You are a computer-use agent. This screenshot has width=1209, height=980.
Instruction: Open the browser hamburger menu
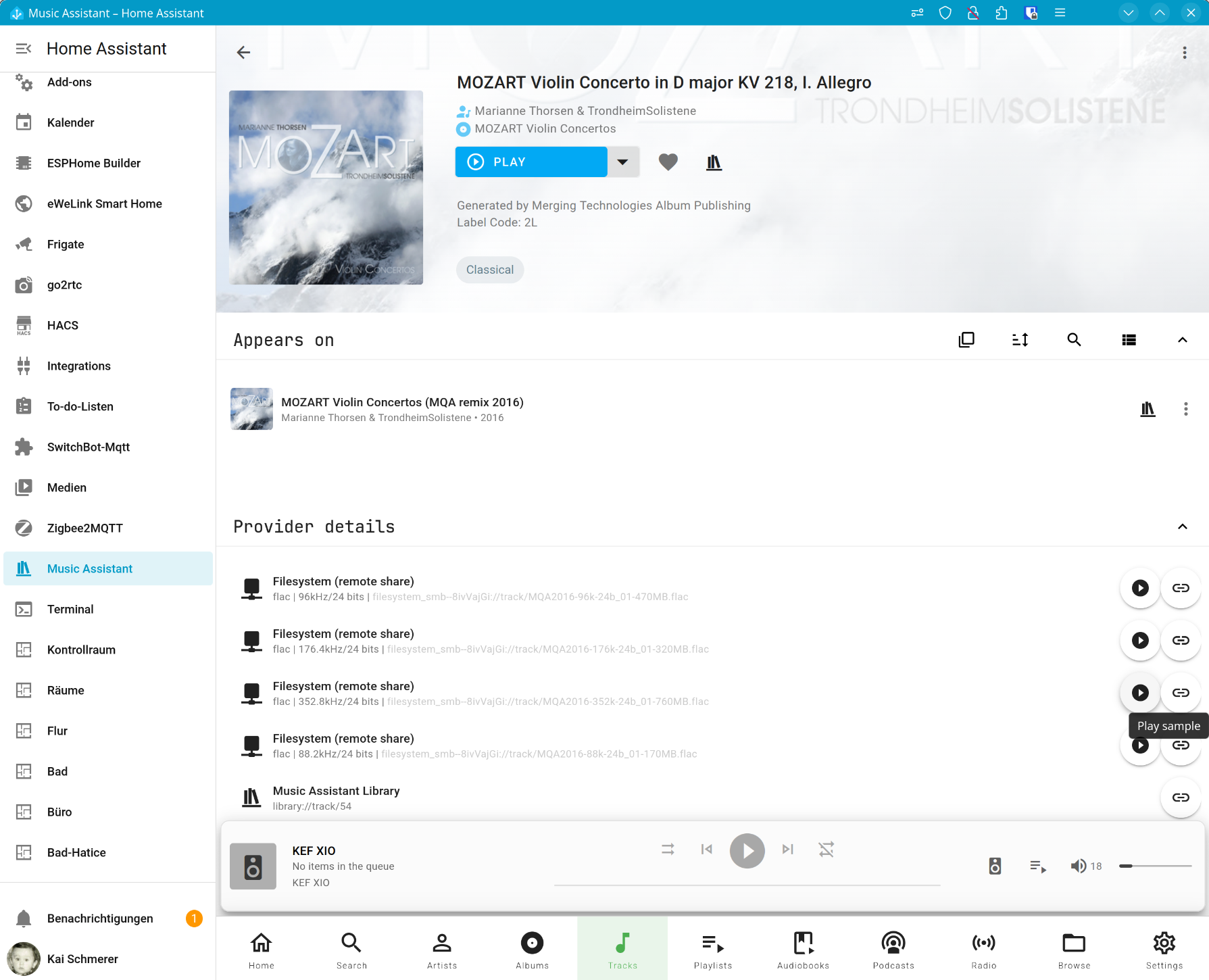[1060, 13]
